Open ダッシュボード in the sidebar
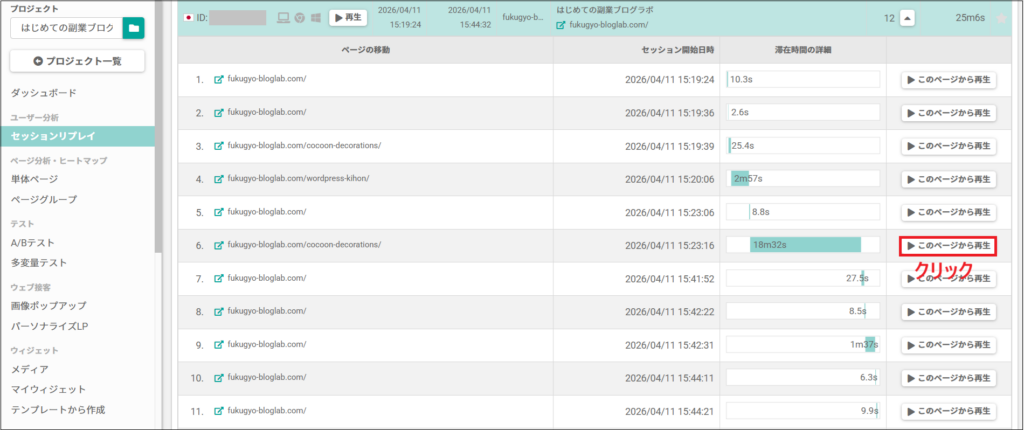1024x430 pixels. tap(43, 93)
